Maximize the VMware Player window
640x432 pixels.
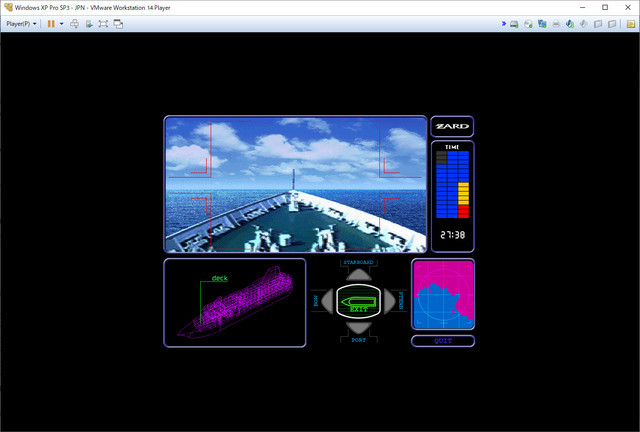point(605,7)
